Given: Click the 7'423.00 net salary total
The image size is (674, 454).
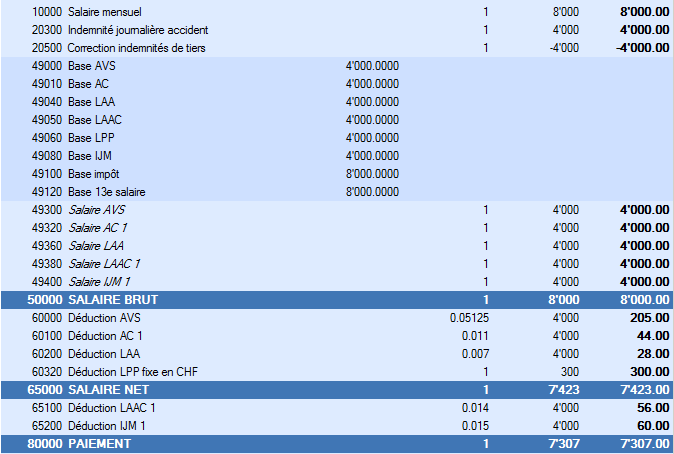Looking at the screenshot, I should pos(645,390).
